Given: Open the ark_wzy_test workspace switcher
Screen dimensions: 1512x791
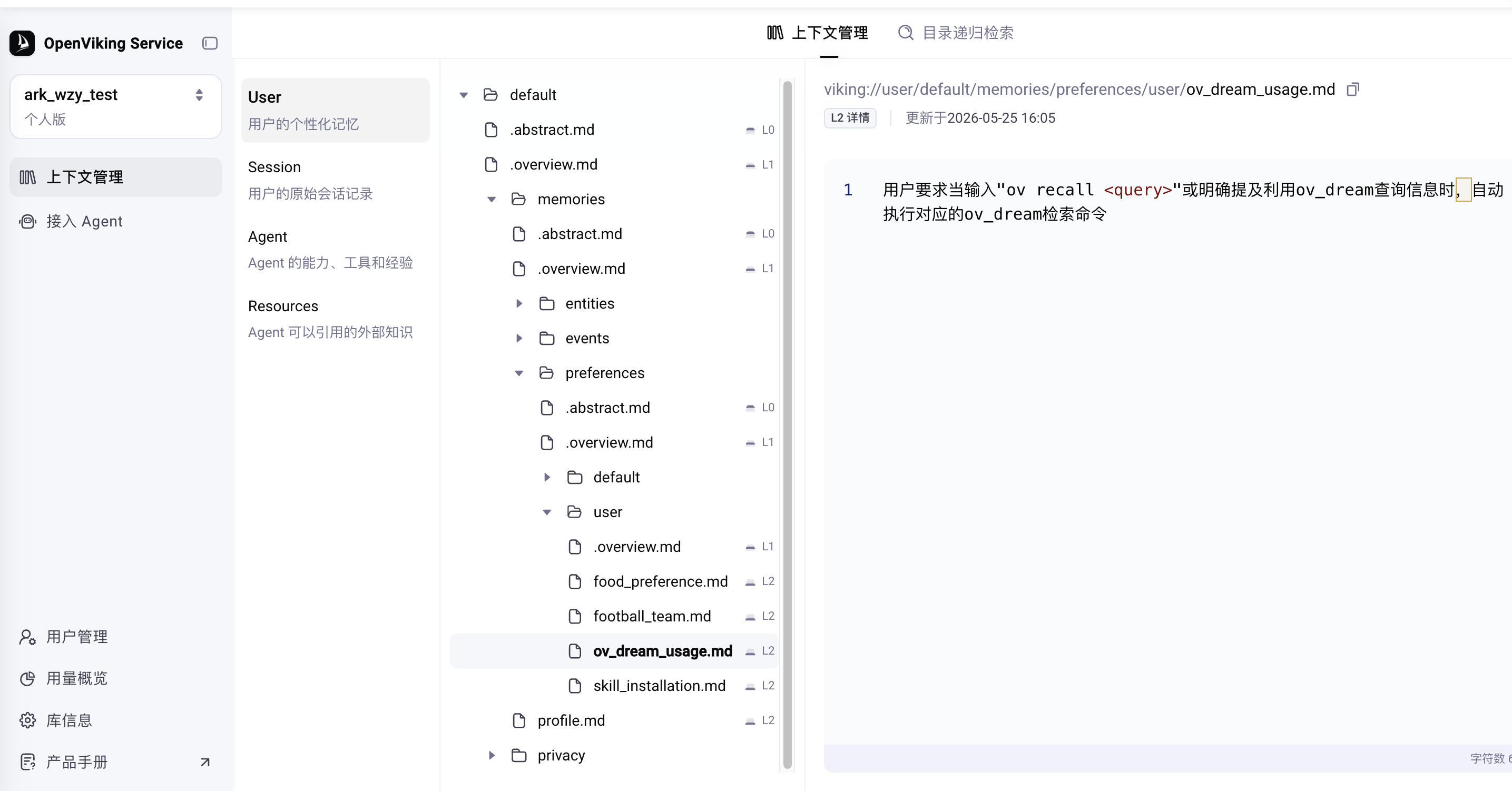Looking at the screenshot, I should point(115,106).
